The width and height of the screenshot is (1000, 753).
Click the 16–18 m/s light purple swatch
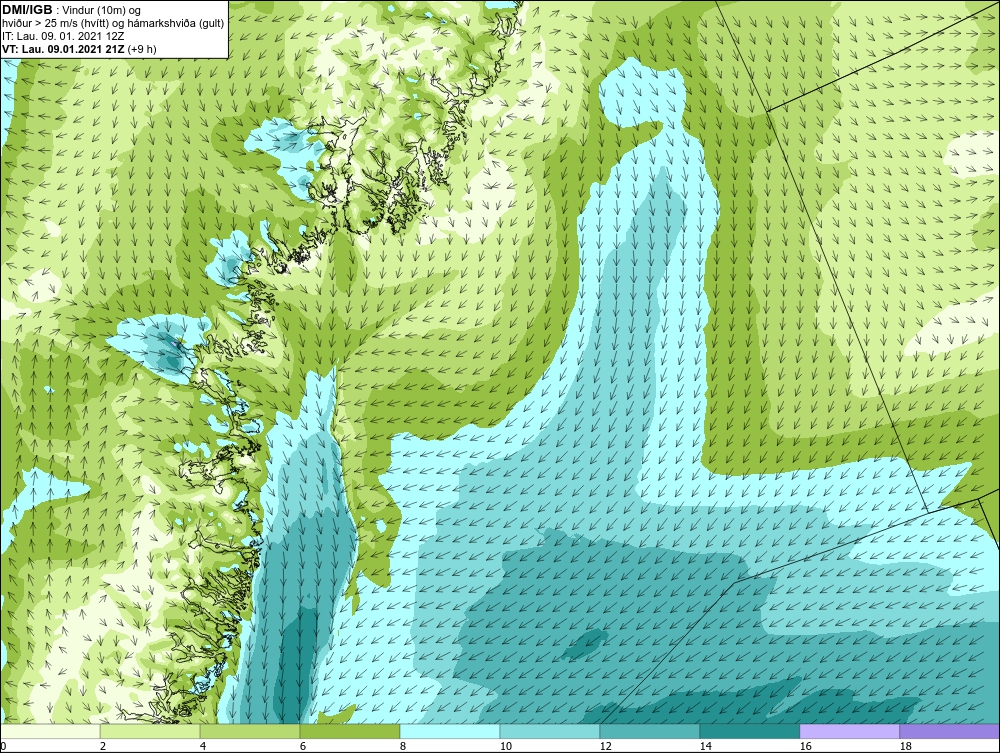(849, 731)
